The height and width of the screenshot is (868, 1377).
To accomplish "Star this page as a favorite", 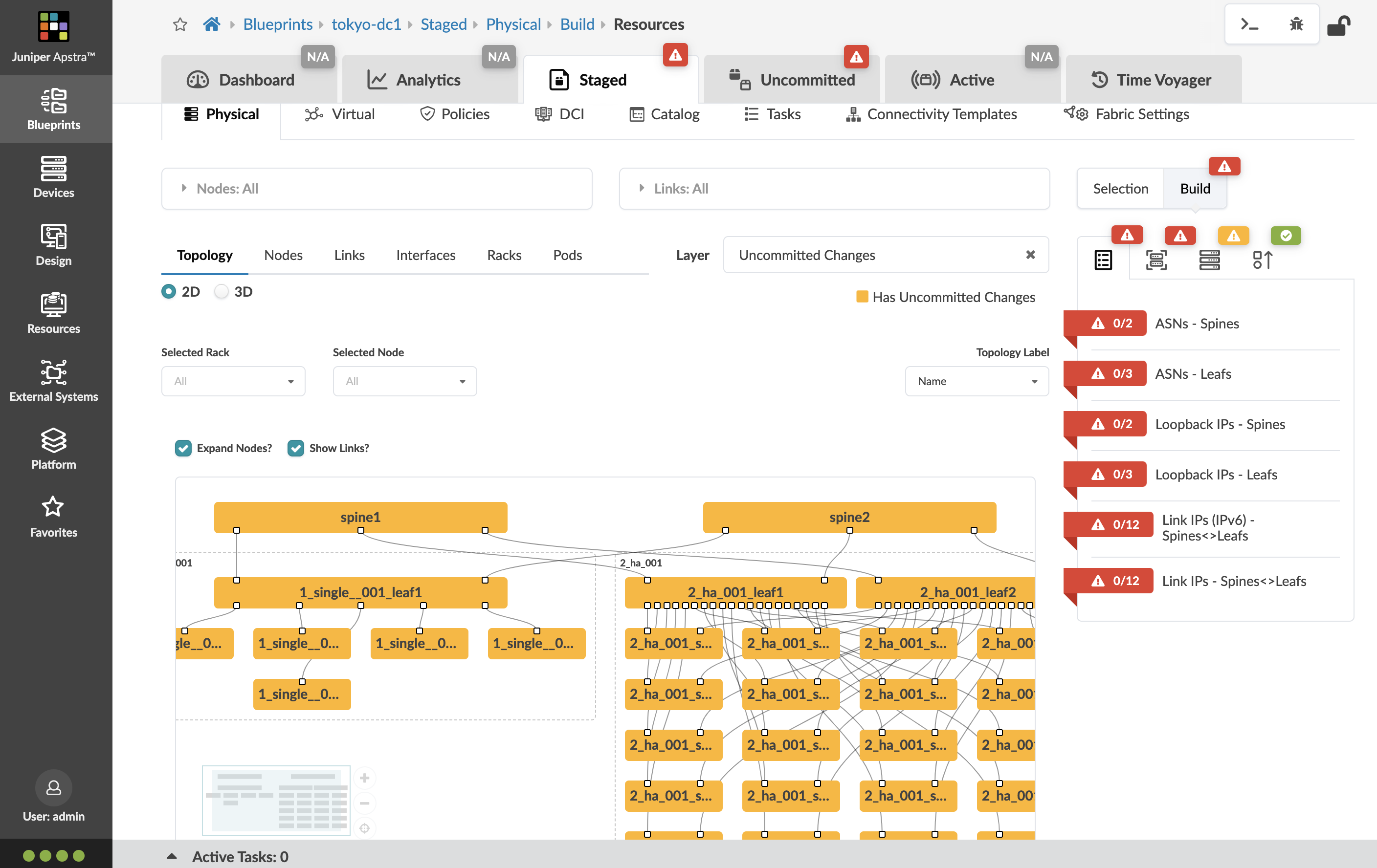I will 180,24.
